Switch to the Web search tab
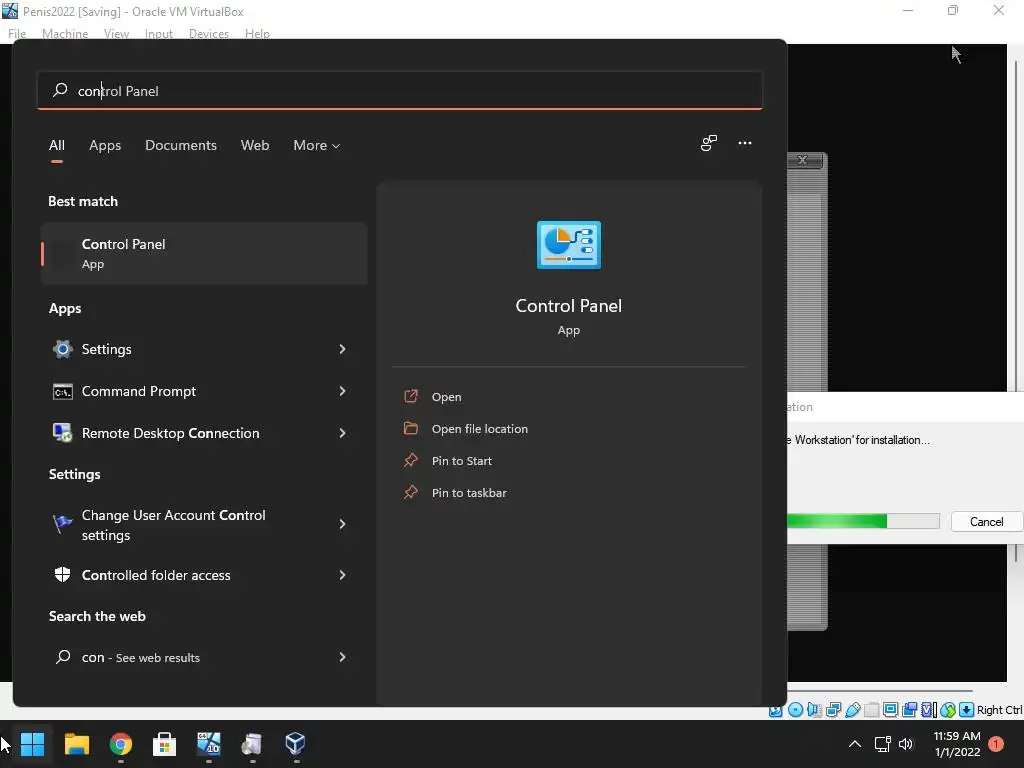 pyautogui.click(x=255, y=145)
